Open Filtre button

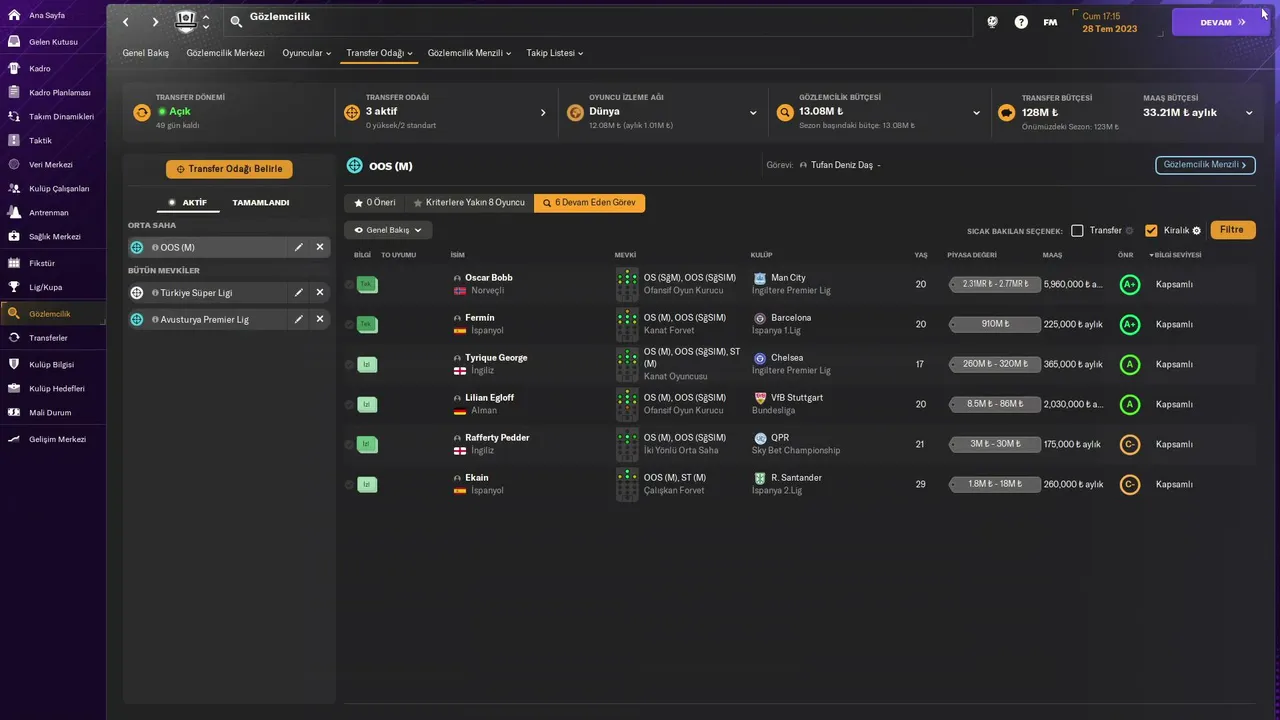tap(1232, 230)
